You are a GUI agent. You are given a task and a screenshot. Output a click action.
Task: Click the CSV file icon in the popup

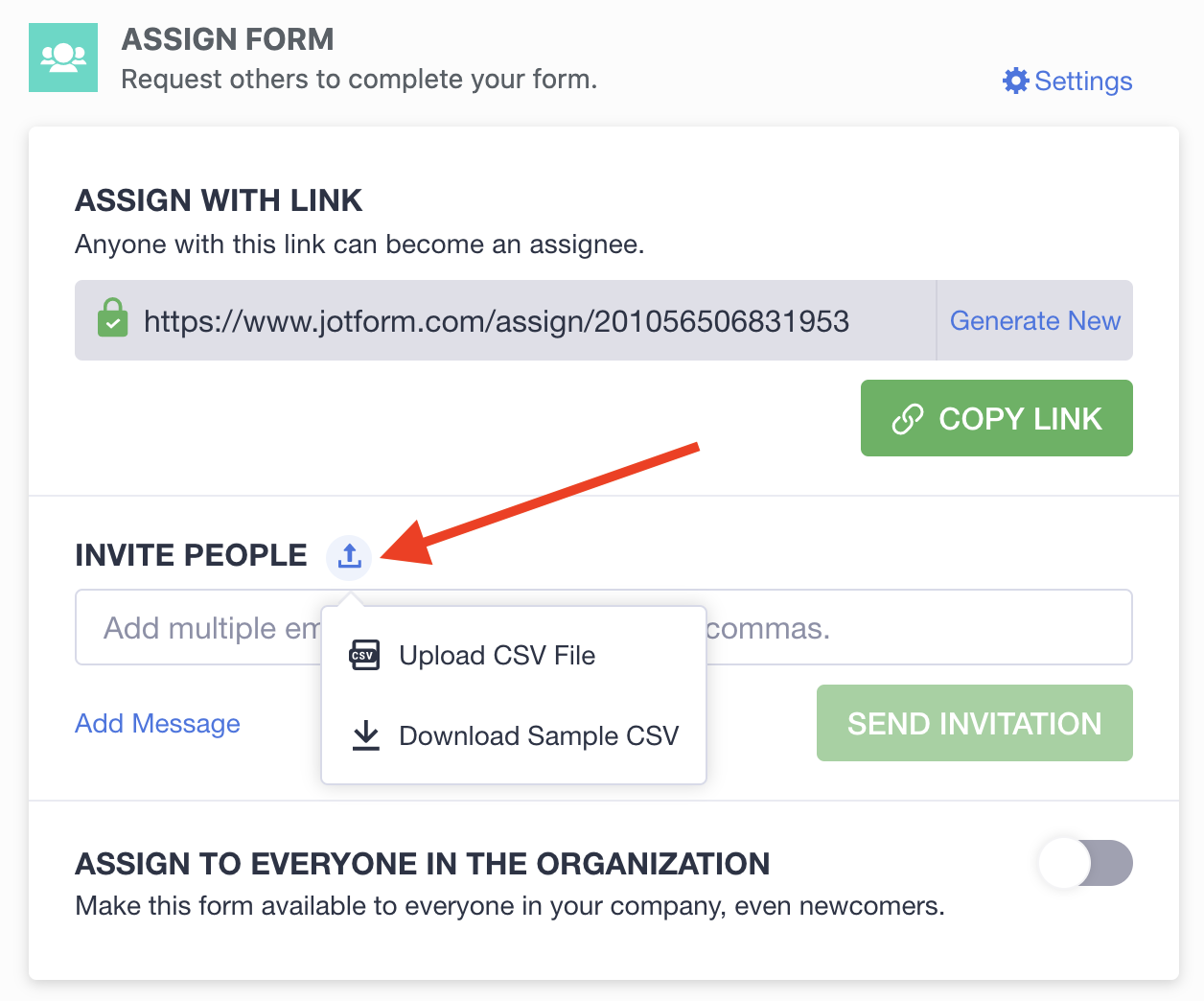365,656
